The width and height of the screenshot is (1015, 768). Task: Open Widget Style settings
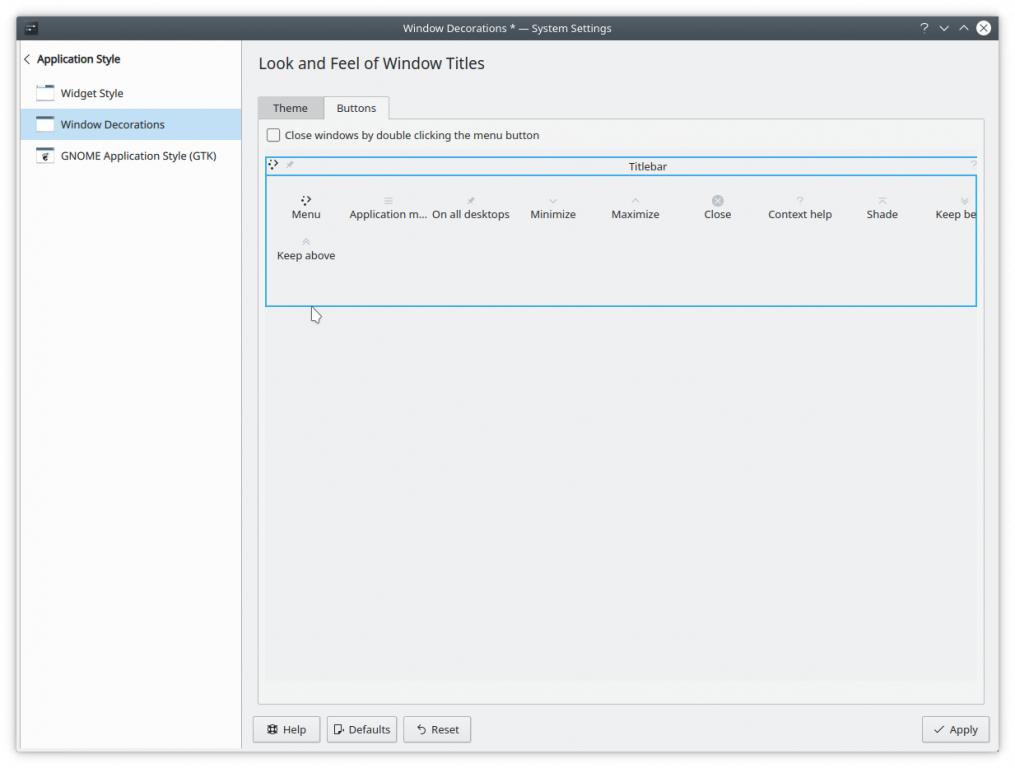click(92, 94)
